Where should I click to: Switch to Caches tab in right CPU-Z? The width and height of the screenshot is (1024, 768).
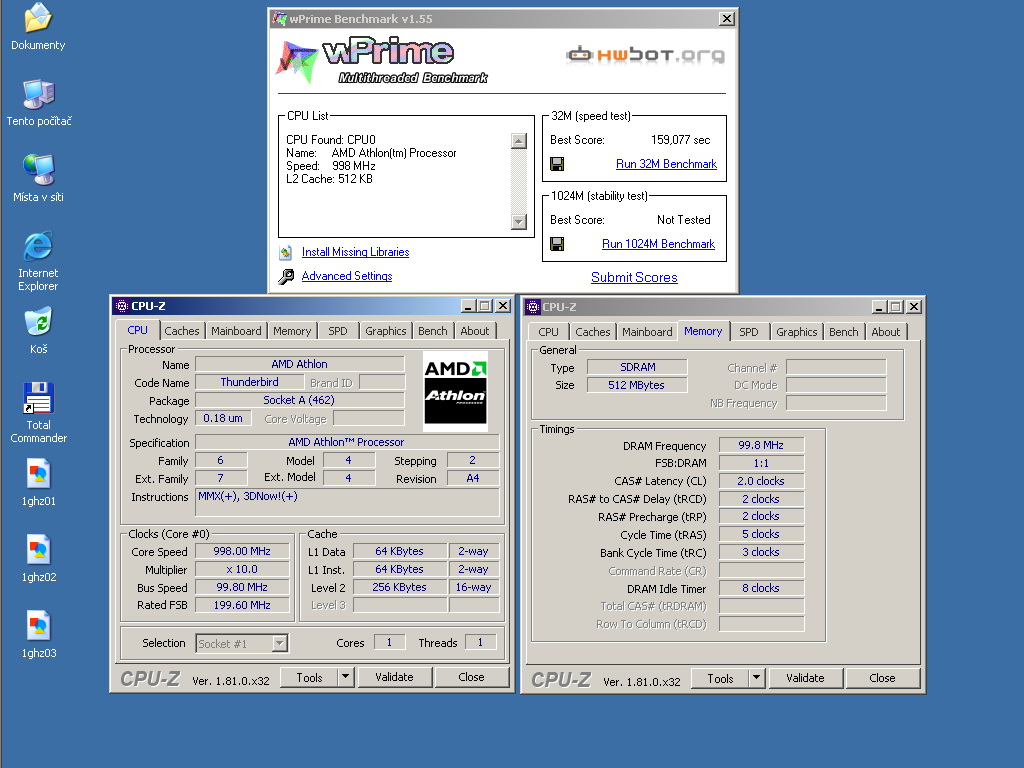(592, 332)
